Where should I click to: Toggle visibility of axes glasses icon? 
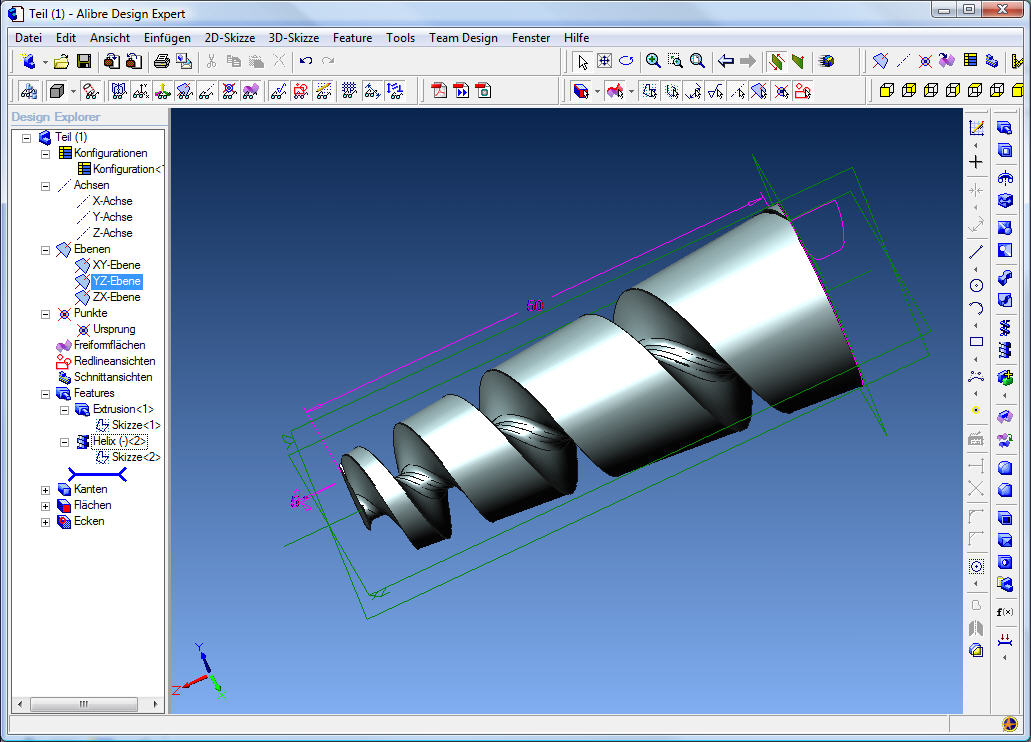tap(206, 91)
